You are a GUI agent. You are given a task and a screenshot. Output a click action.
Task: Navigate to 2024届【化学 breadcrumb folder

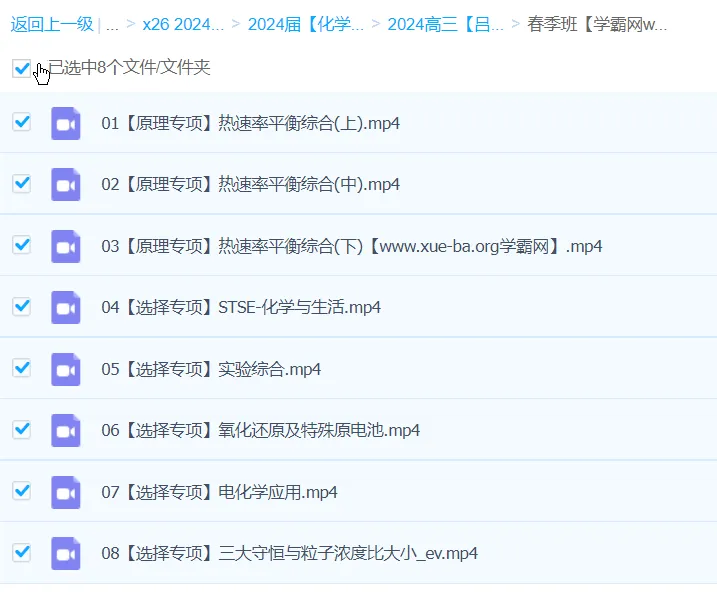click(305, 24)
